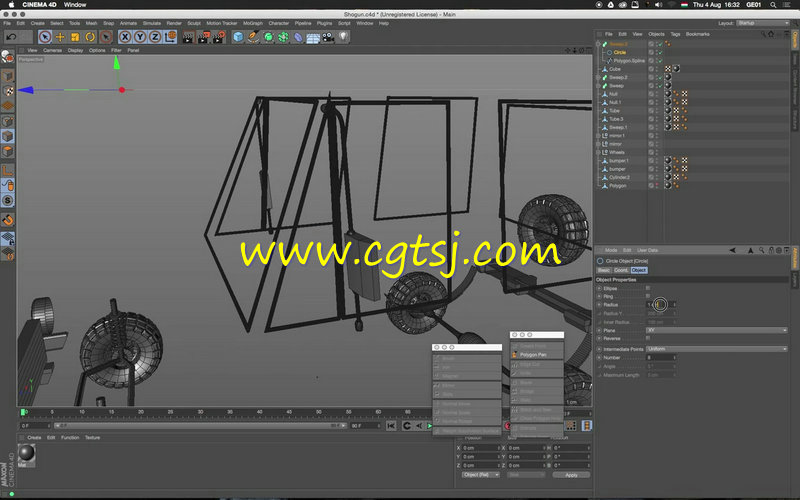Viewport: 800px width, 500px height.
Task: Select the Cube object in Object Manager
Action: tap(615, 69)
